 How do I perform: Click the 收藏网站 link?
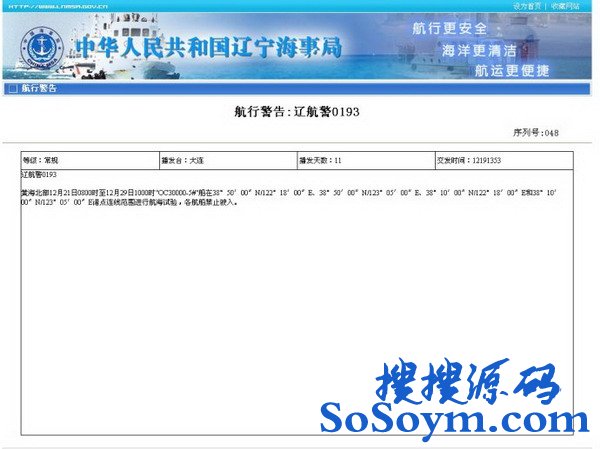coord(565,5)
